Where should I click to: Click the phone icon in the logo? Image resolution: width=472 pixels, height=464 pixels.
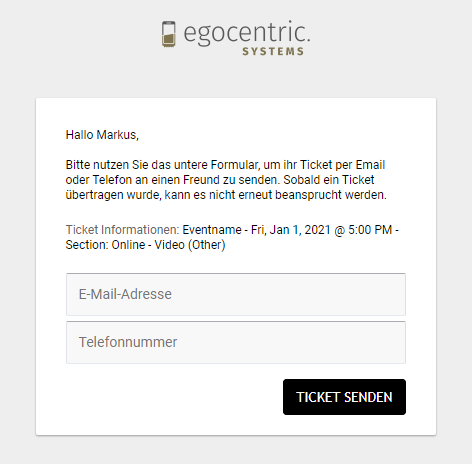coord(169,34)
